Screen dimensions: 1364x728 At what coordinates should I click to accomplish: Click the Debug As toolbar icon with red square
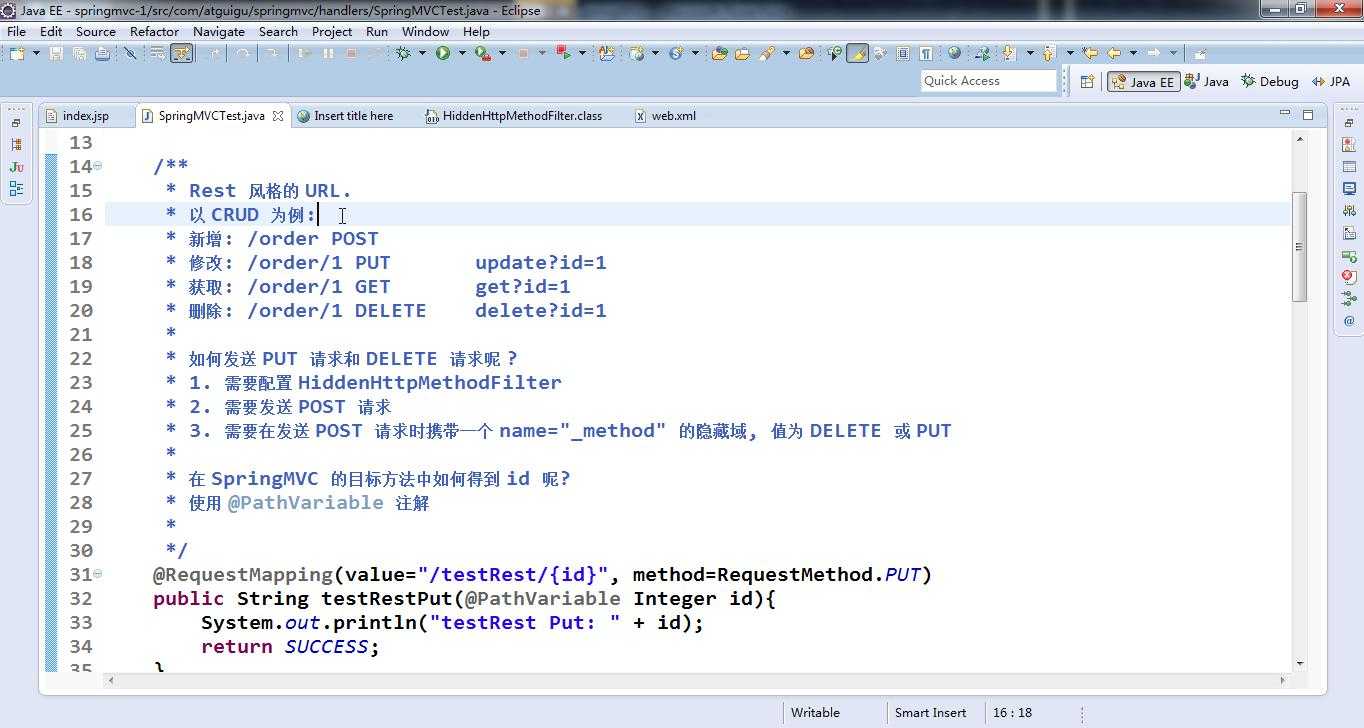pos(563,53)
